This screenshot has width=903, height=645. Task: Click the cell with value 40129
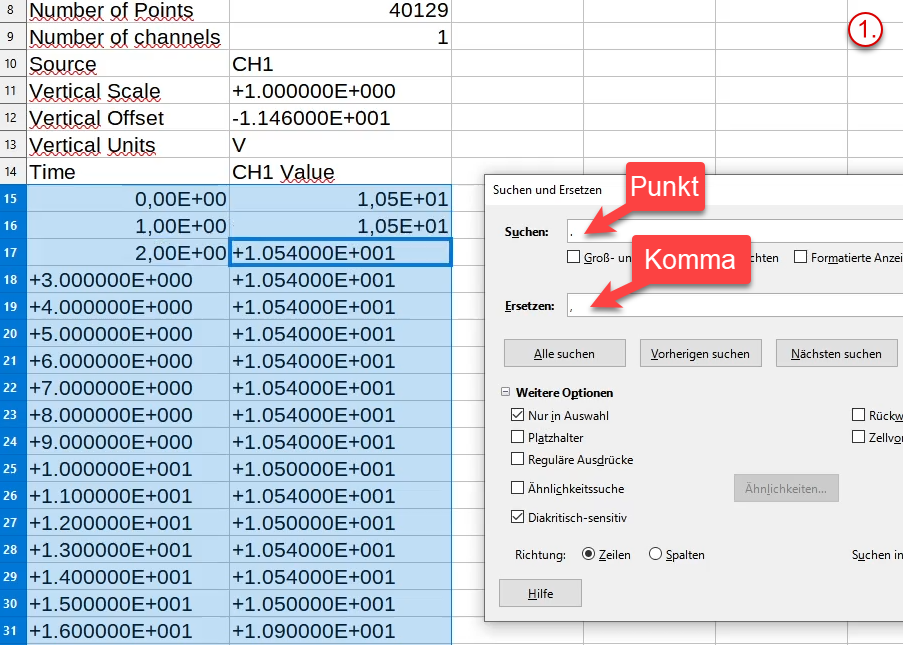(340, 10)
